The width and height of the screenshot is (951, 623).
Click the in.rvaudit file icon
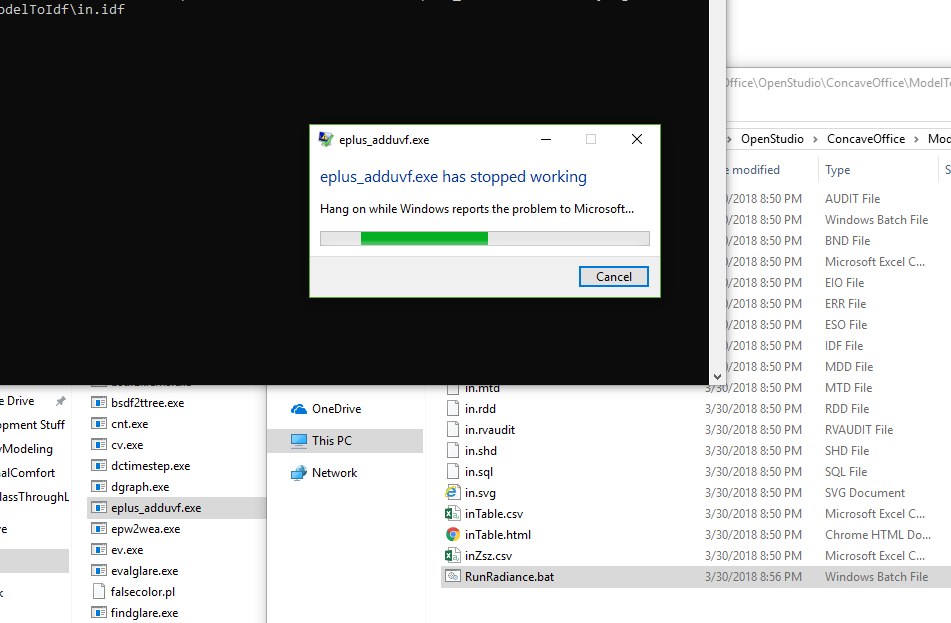click(x=452, y=430)
